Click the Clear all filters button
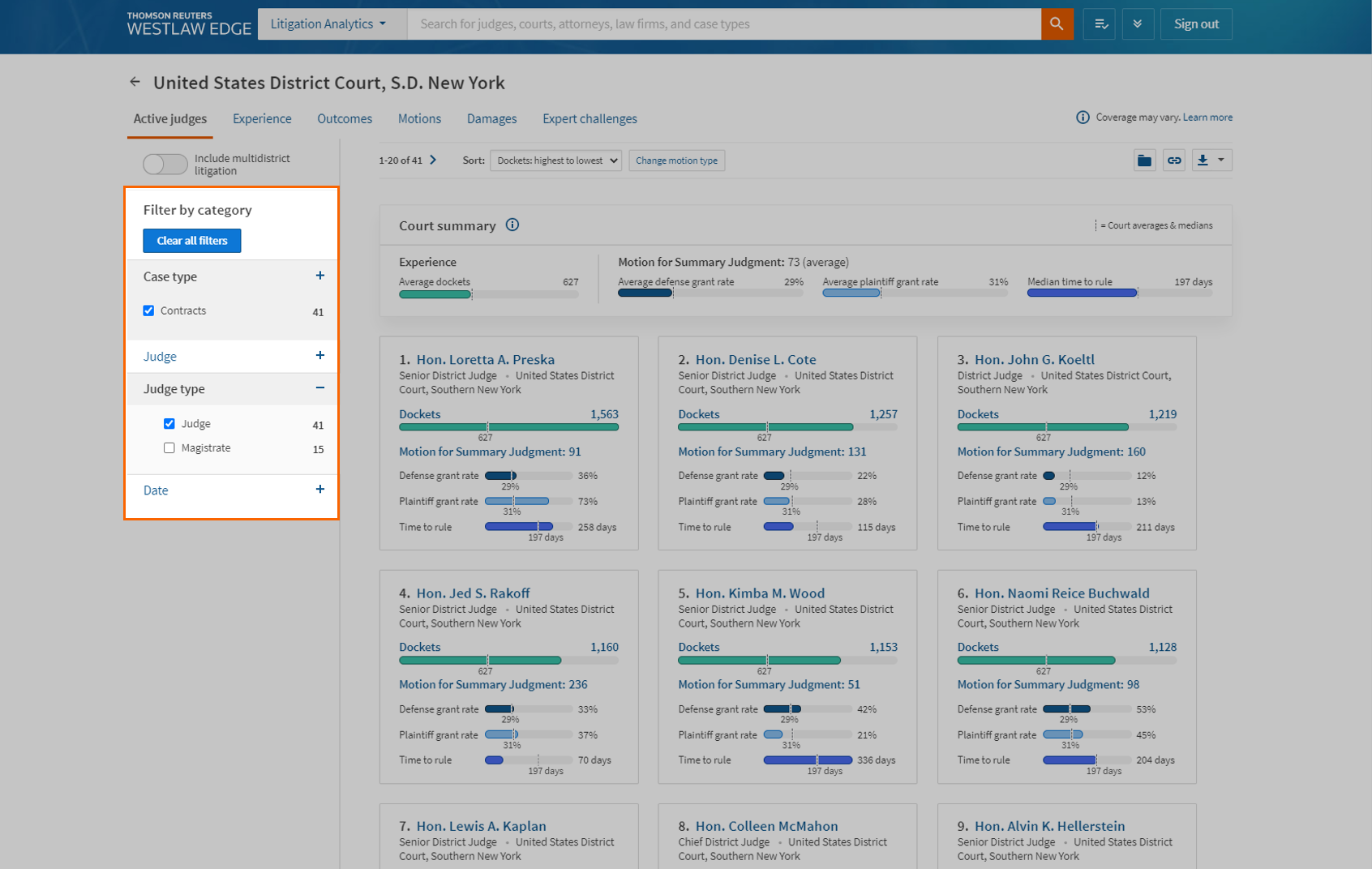Image resolution: width=1372 pixels, height=869 pixels. pyautogui.click(x=192, y=241)
